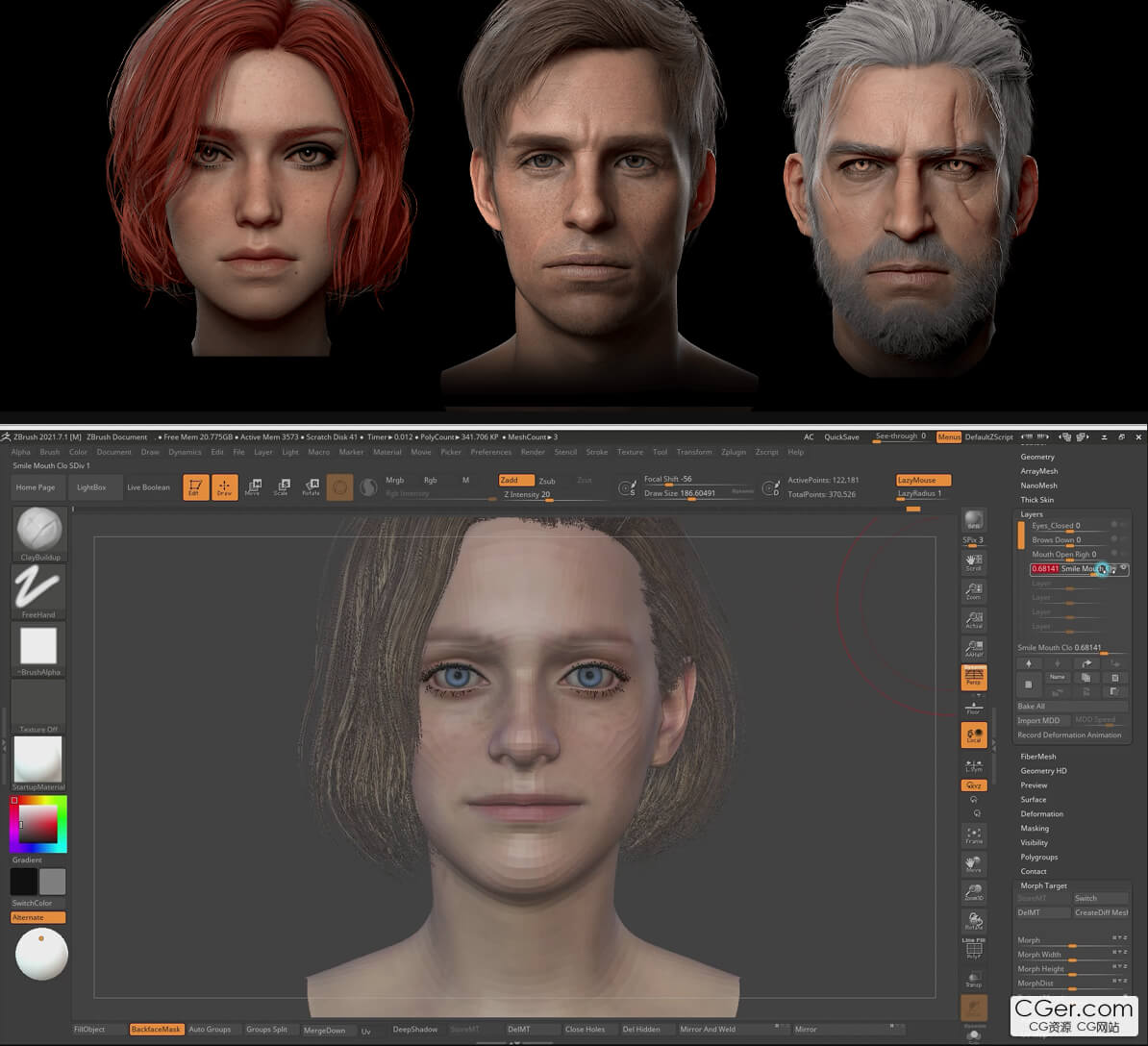Image resolution: width=1148 pixels, height=1046 pixels.
Task: Collapse the Morph Target subpalette
Action: [x=1043, y=885]
